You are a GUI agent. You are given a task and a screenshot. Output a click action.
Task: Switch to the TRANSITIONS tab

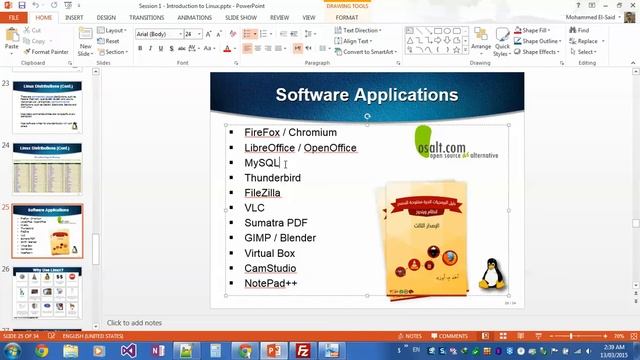click(147, 18)
